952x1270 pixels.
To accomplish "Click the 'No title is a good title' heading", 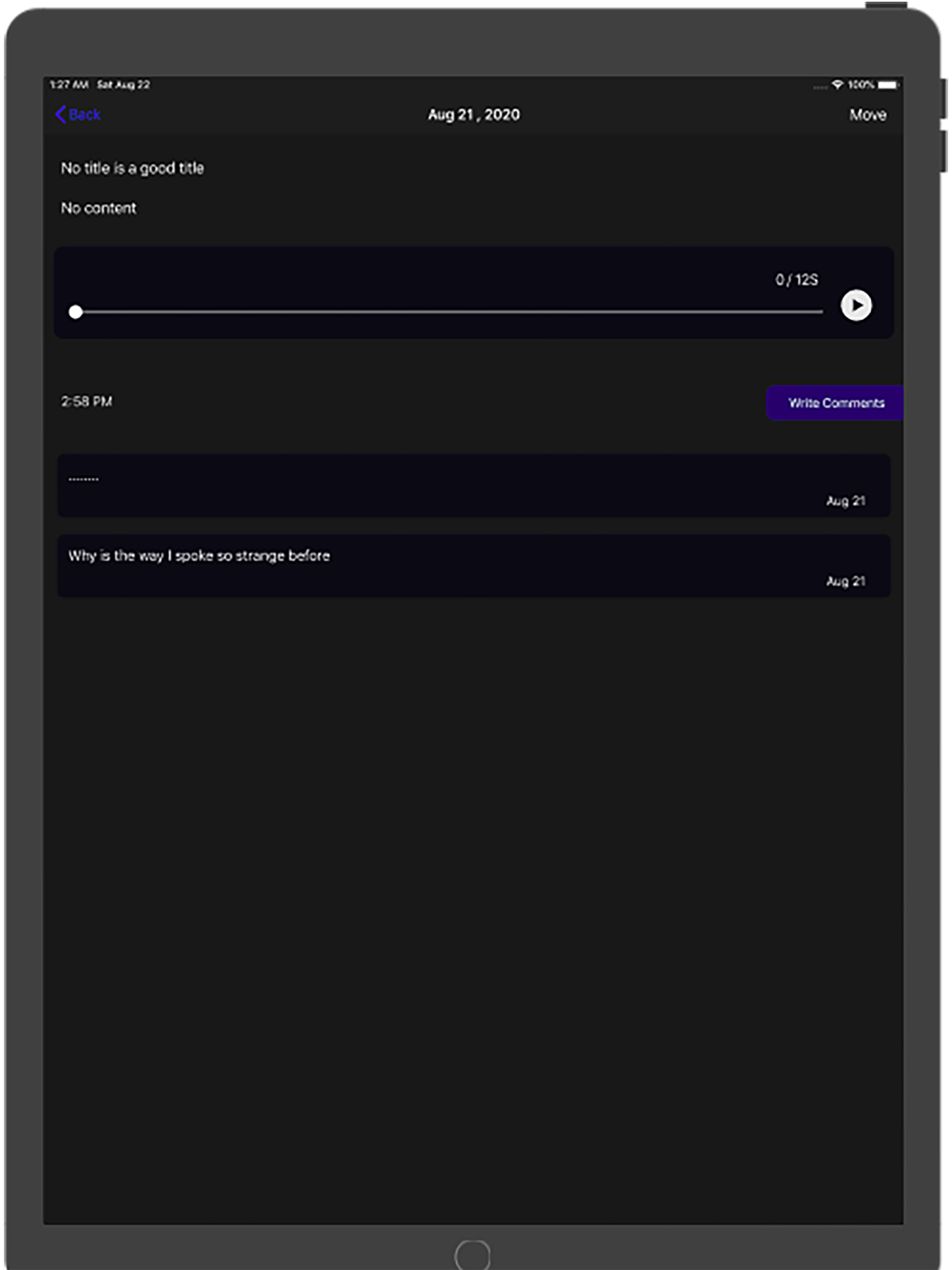I will click(x=132, y=169).
